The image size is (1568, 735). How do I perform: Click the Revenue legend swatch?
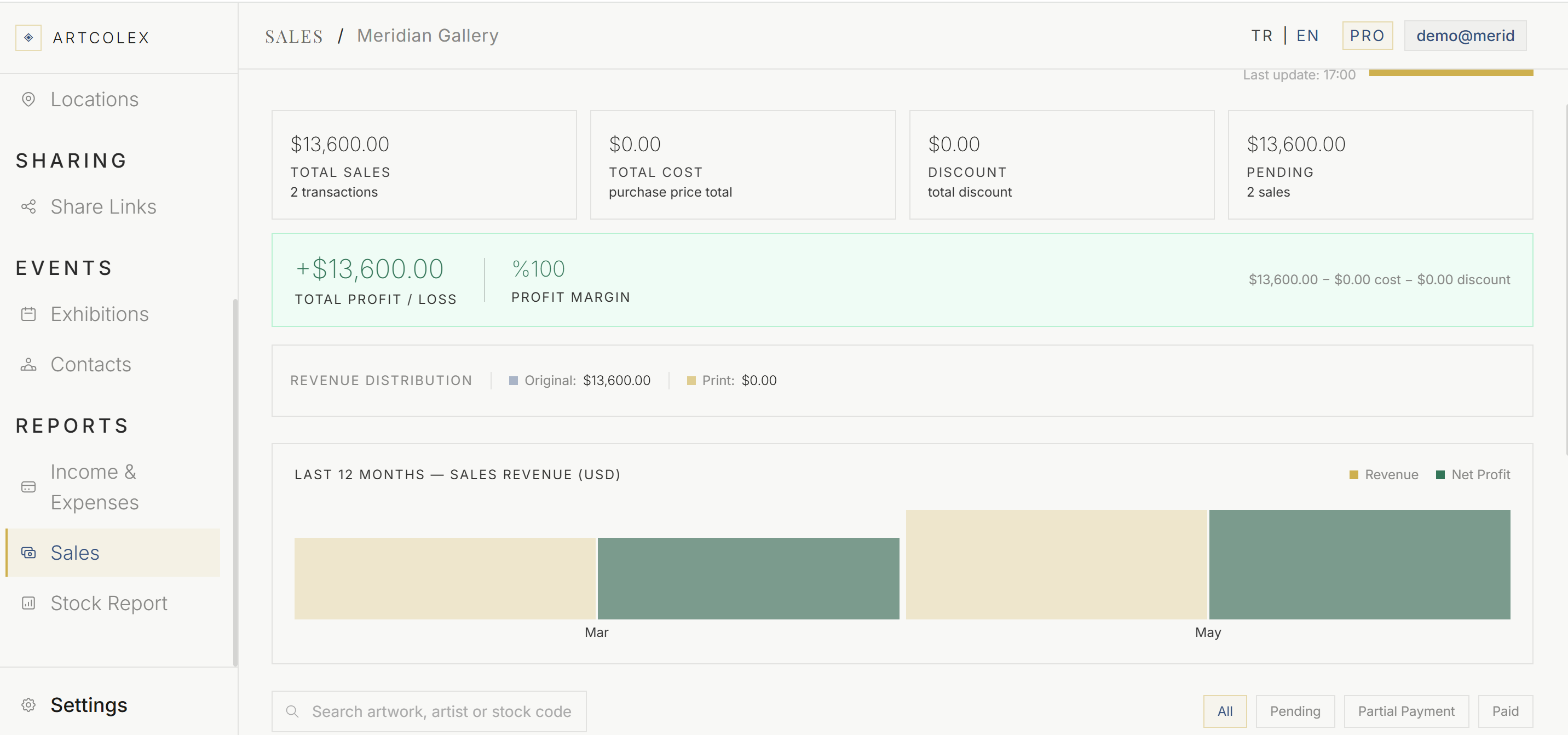point(1354,475)
